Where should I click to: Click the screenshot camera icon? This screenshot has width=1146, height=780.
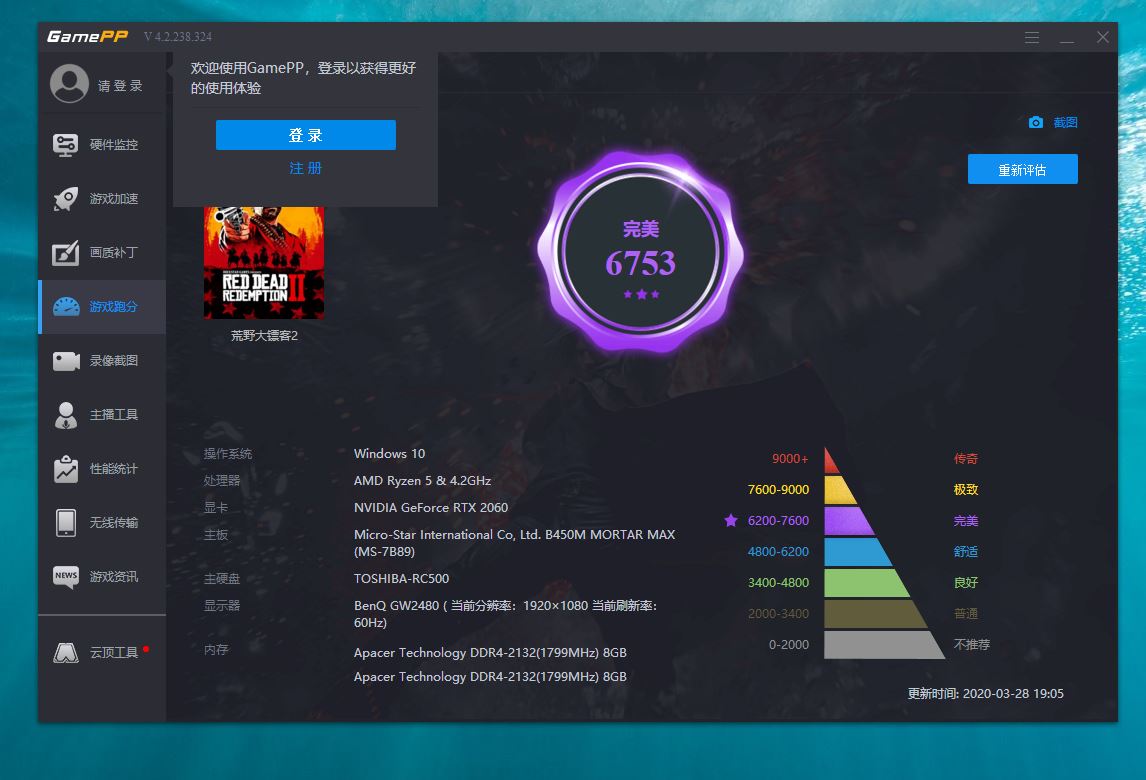[x=1036, y=122]
